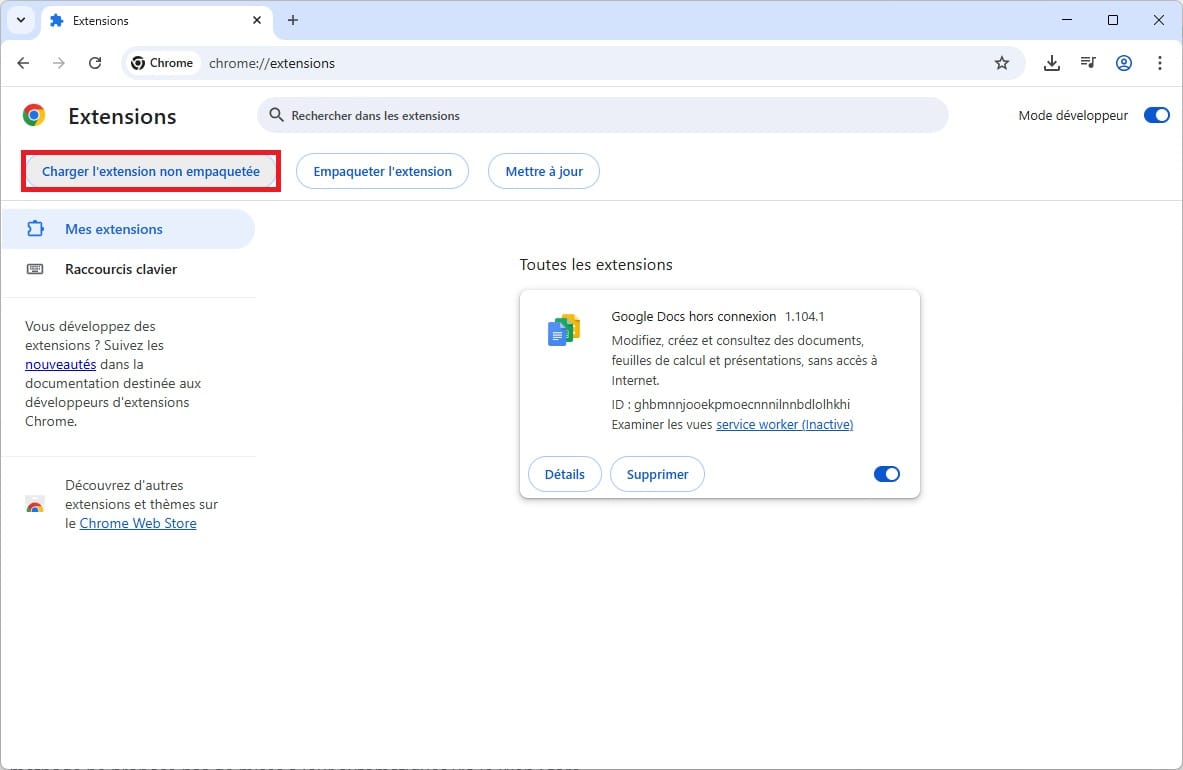Click Charger l'extension non empaquetée

pos(151,171)
